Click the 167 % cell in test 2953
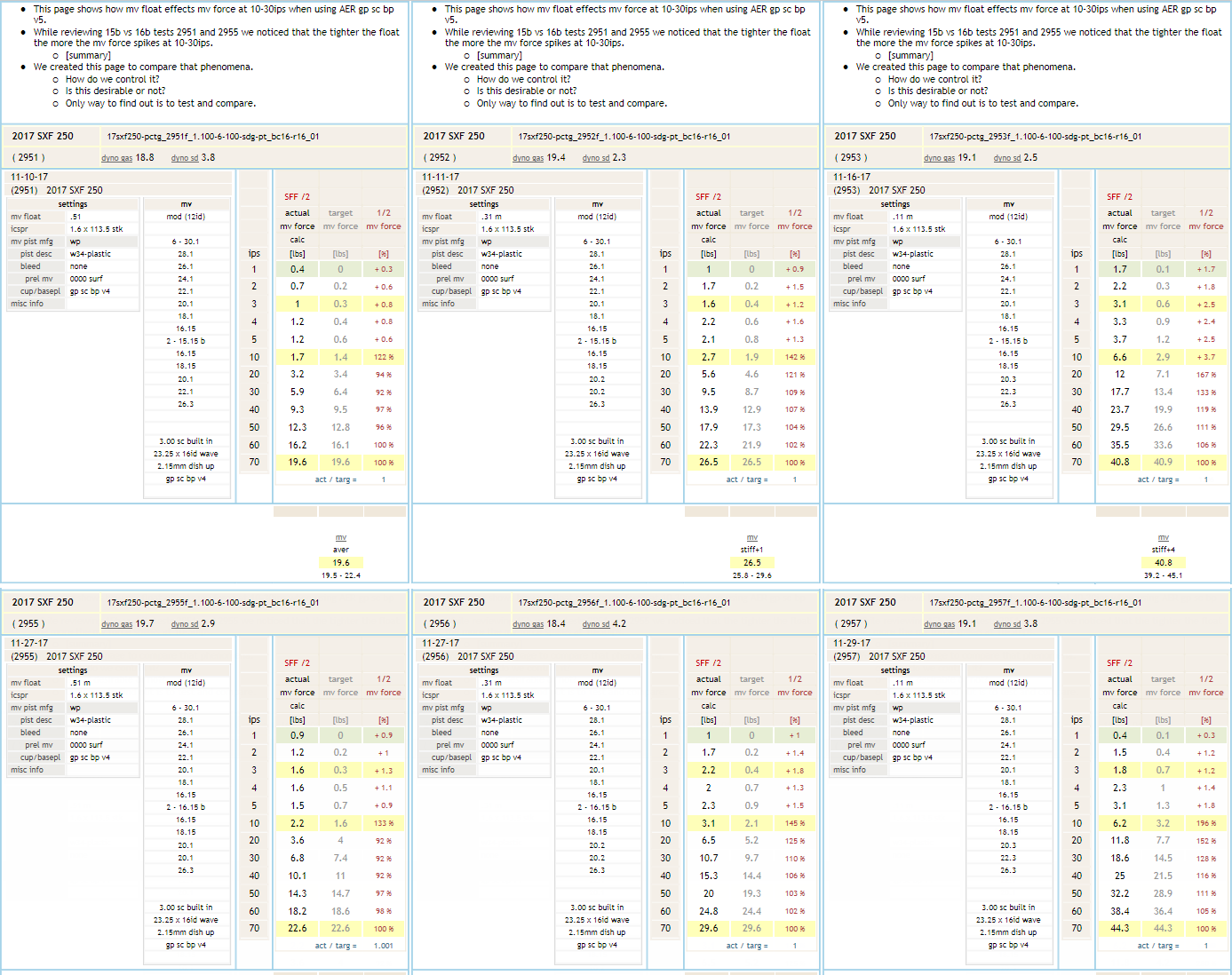 pyautogui.click(x=1205, y=375)
